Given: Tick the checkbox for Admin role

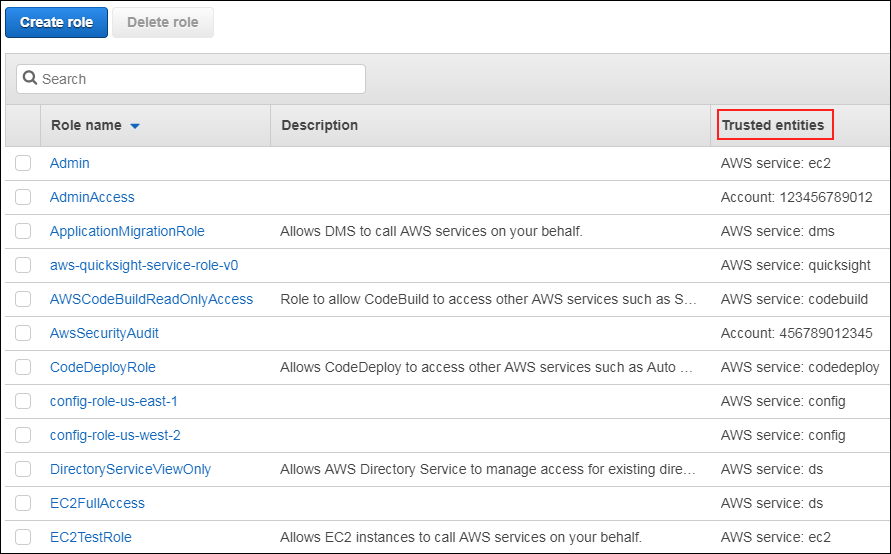Looking at the screenshot, I should tap(23, 163).
